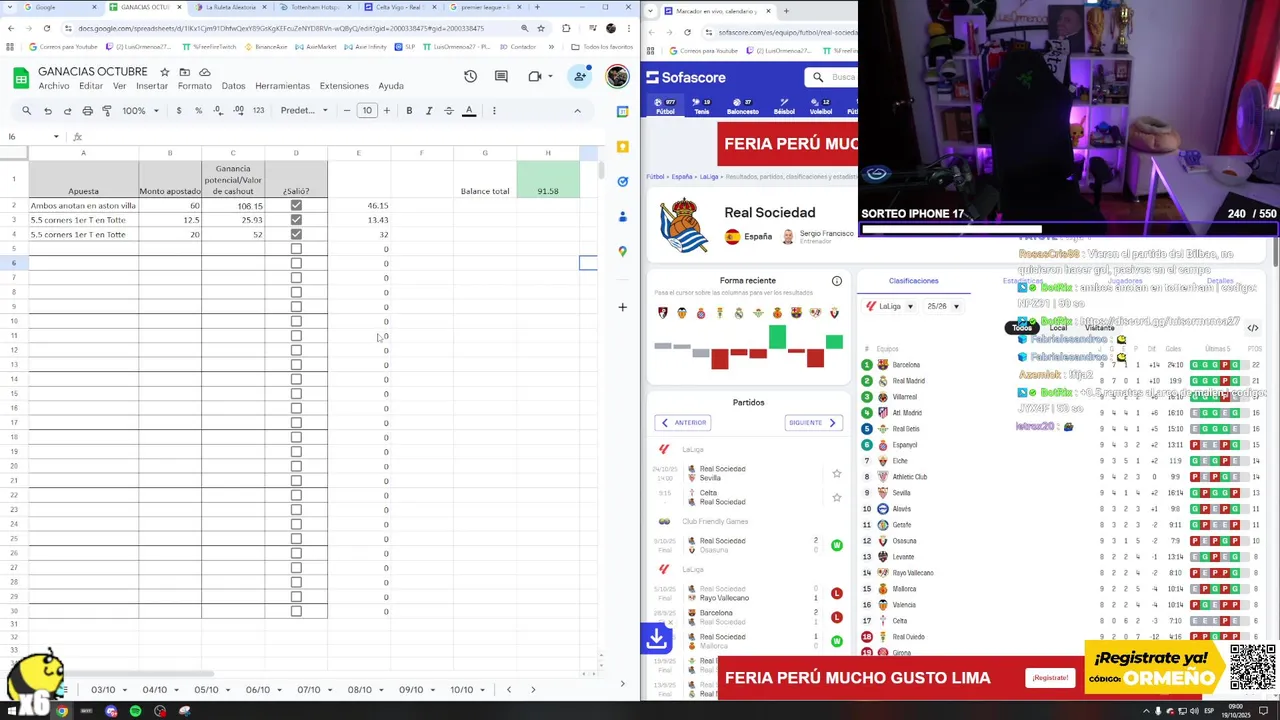The height and width of the screenshot is (720, 1280).
Task: Uncheck ¿Salió? checkbox in row 4
Action: 296,234
